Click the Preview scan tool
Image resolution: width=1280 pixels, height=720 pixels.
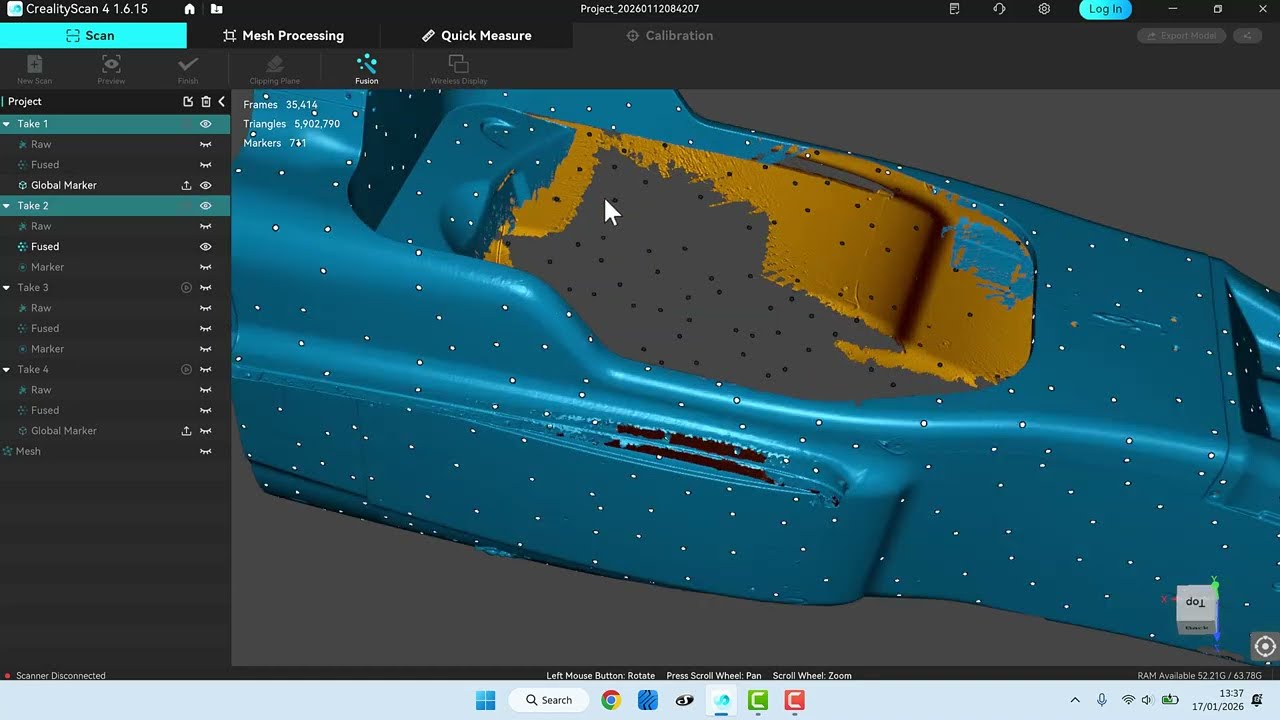pos(111,69)
